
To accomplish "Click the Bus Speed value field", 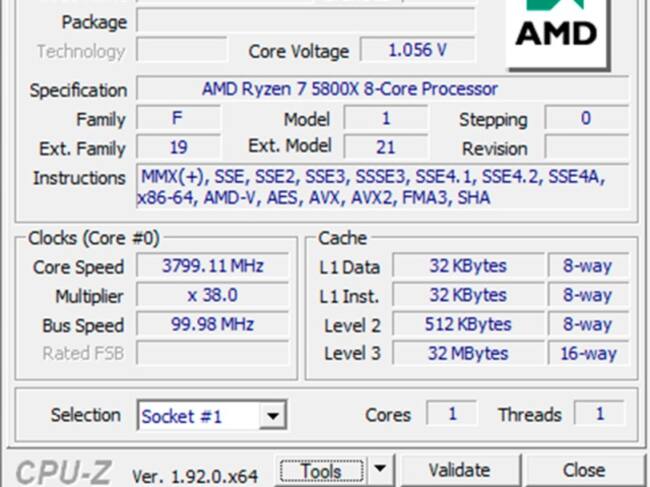I will tap(212, 325).
